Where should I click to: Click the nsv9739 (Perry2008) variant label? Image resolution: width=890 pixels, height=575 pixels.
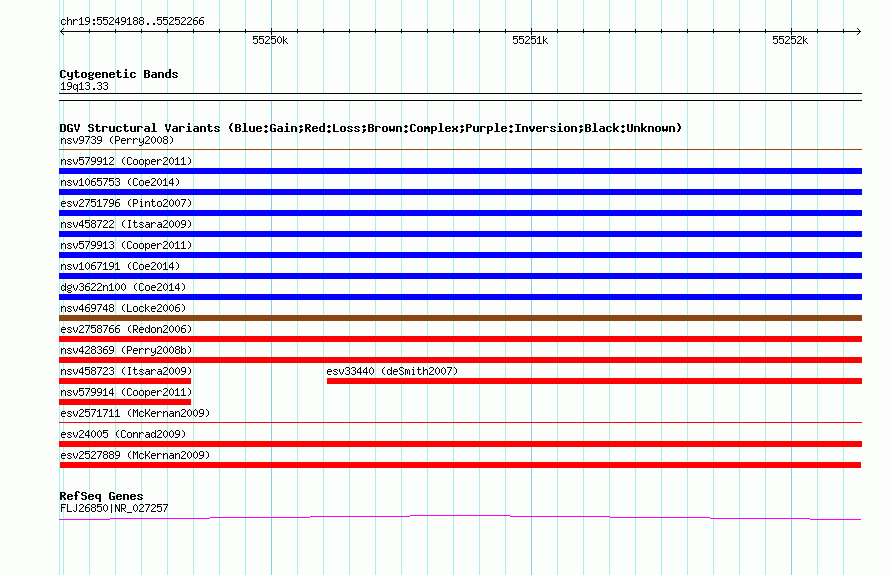click(x=117, y=140)
